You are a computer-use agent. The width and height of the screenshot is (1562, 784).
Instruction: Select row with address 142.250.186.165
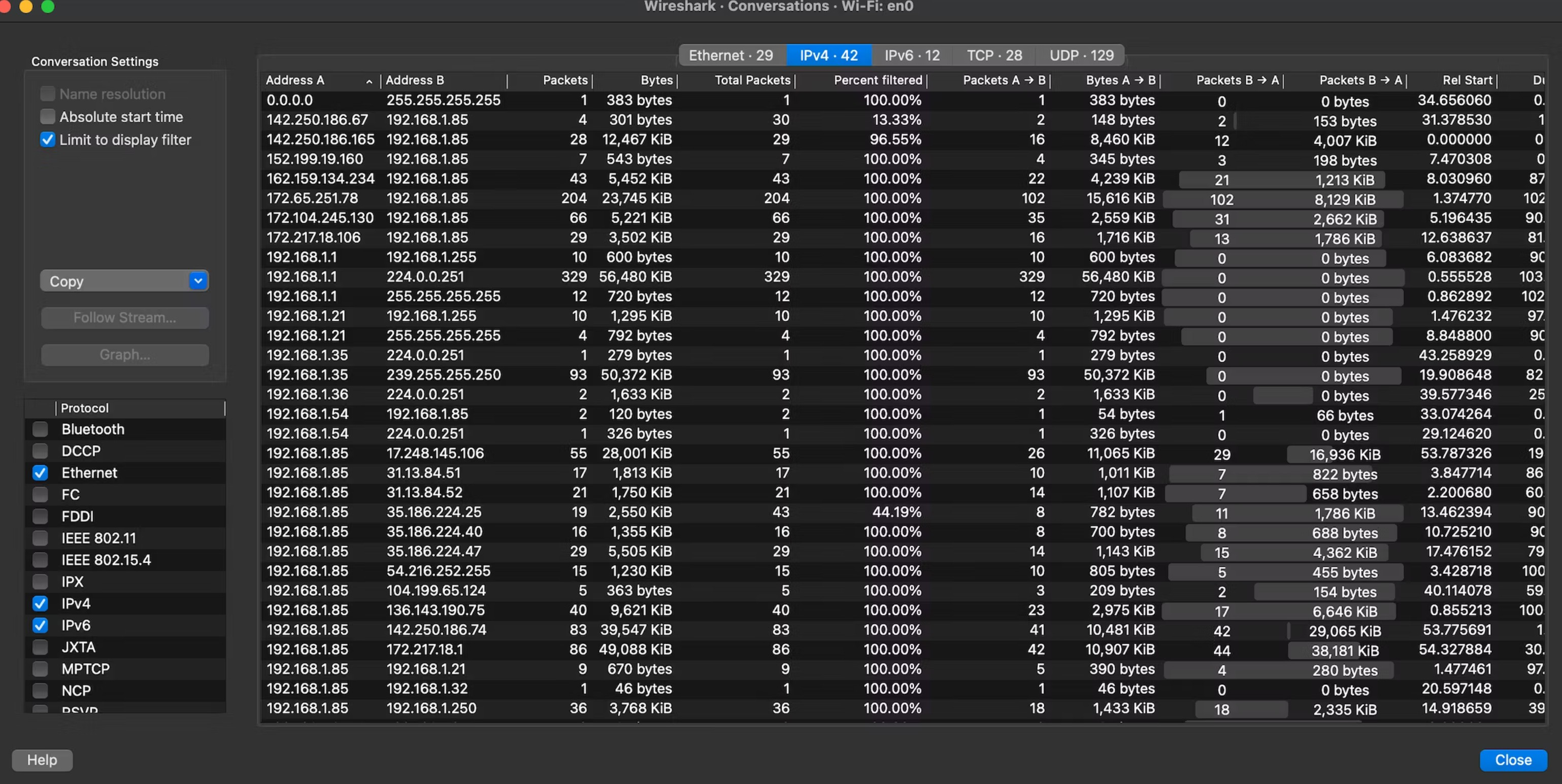click(x=904, y=140)
